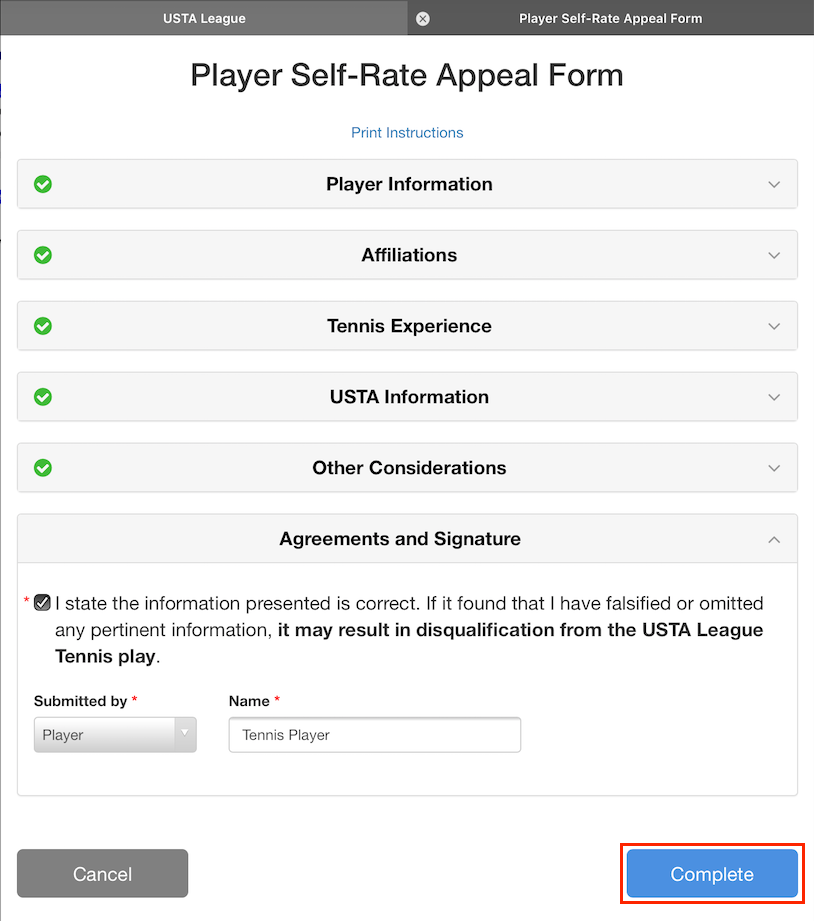Click the green checkmark beside Tennis Experience
This screenshot has height=921, width=814.
(x=43, y=326)
